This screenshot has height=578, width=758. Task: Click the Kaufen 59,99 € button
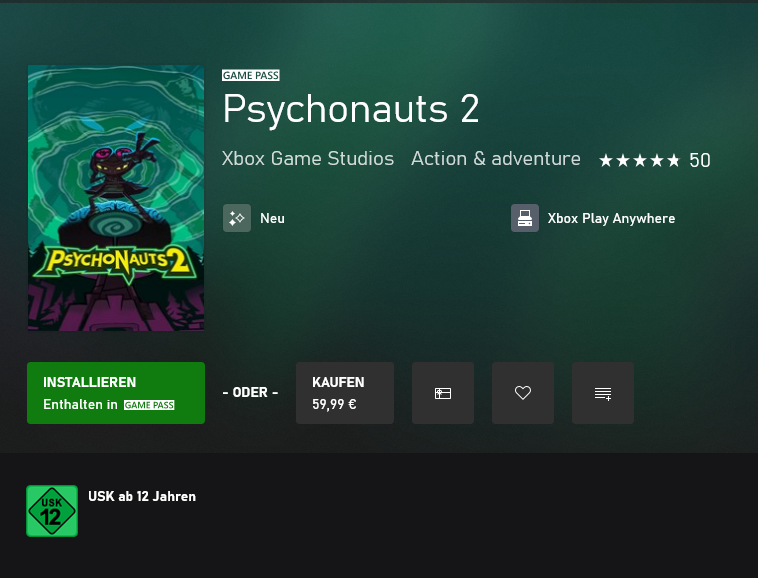[x=345, y=393]
